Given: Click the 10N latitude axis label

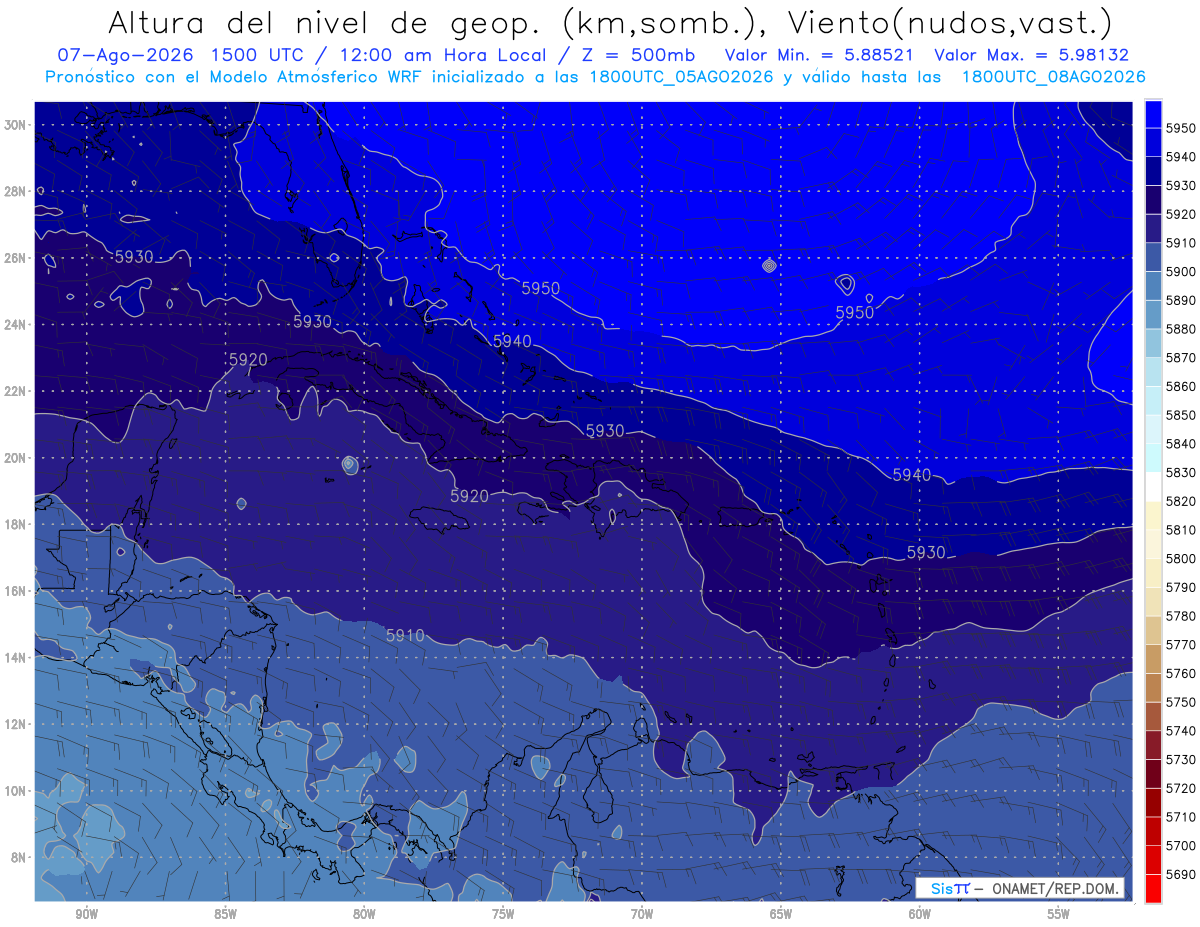Looking at the screenshot, I should pyautogui.click(x=14, y=790).
